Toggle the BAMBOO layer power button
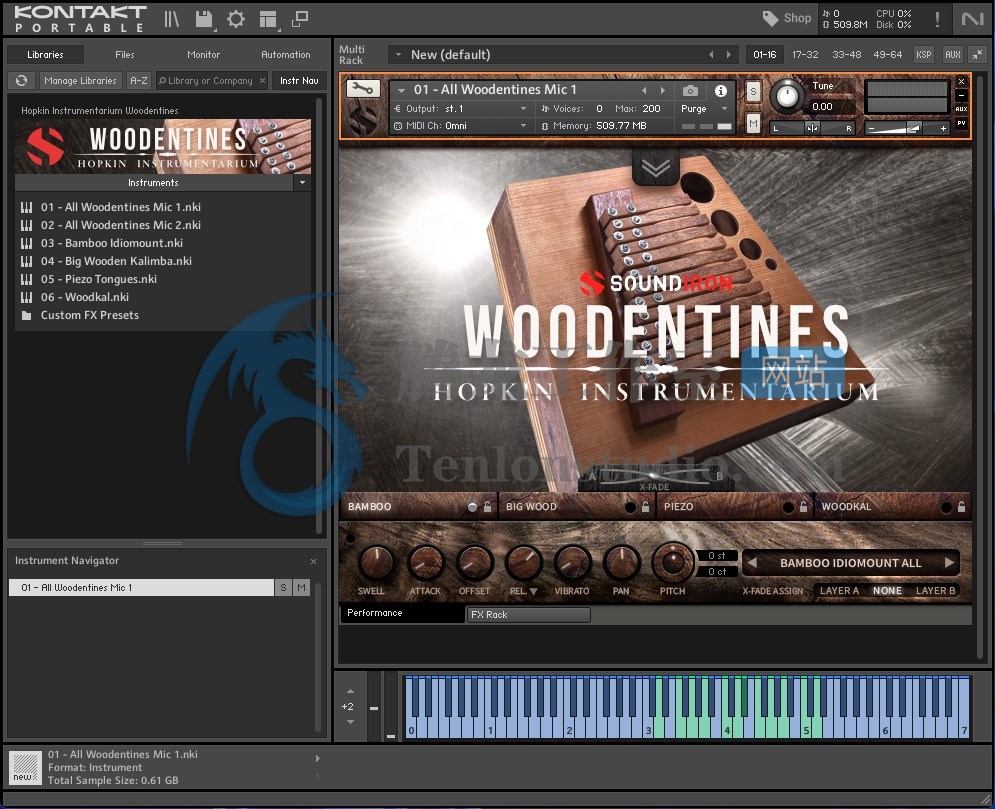Screen dimensions: 995x809 point(472,507)
